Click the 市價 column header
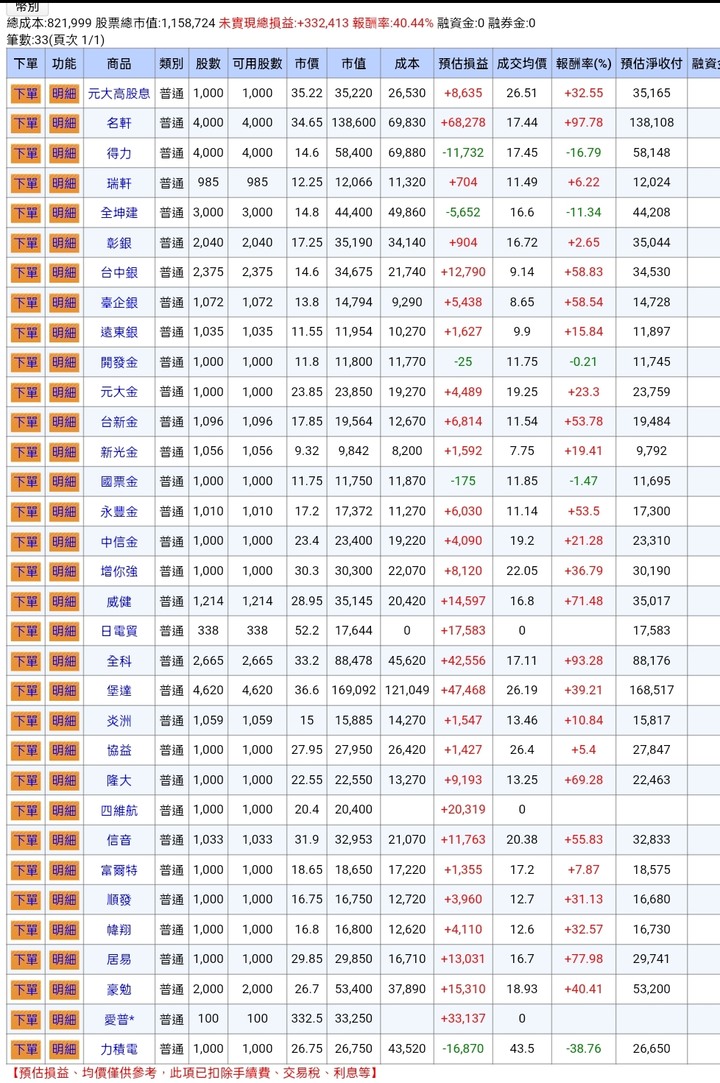This screenshot has height=1083, width=720. point(307,64)
